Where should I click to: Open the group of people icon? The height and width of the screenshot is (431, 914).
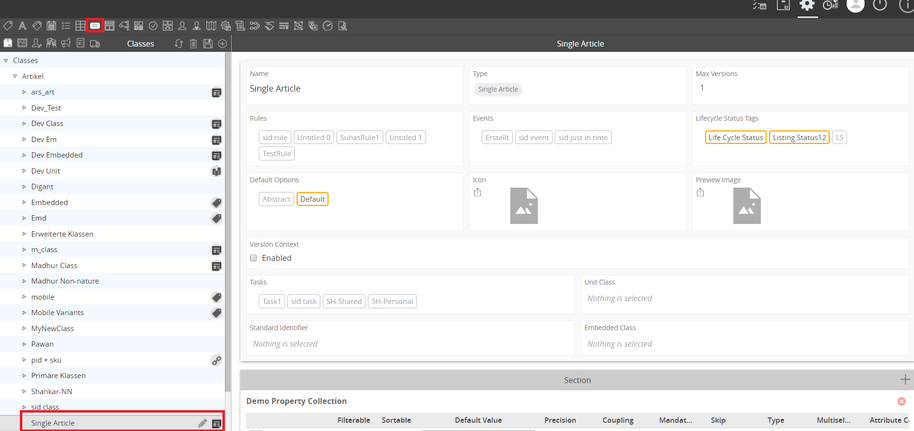click(51, 43)
